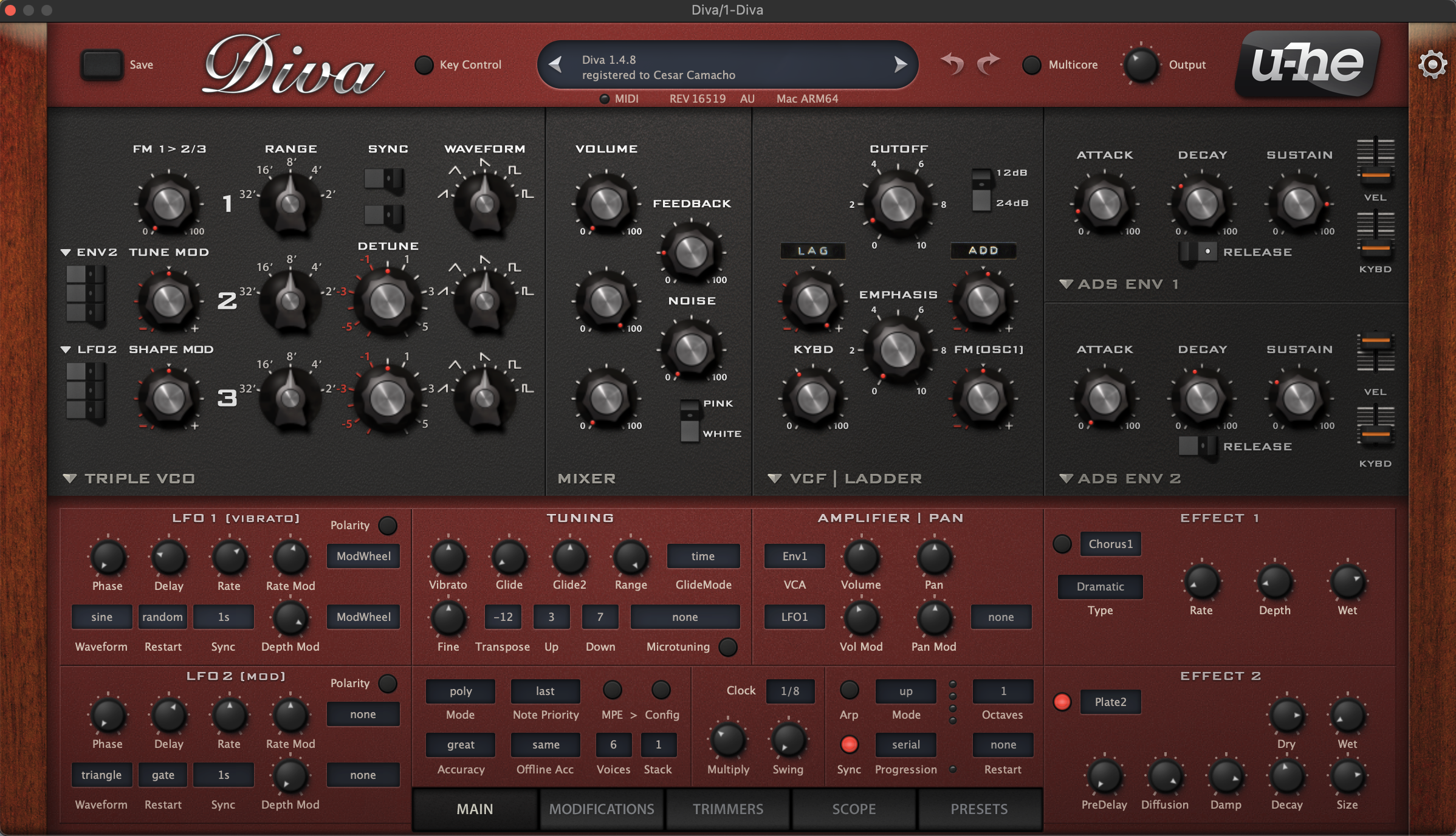Go to previous preset with left arrow

tap(555, 64)
